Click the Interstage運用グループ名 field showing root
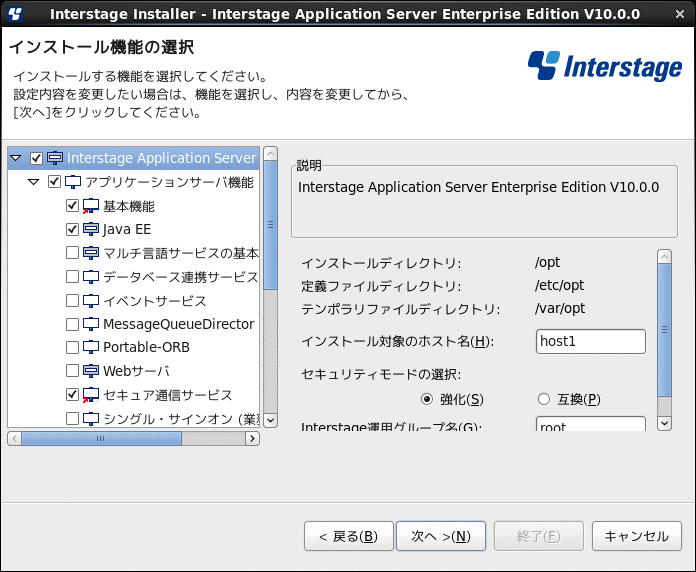696x572 pixels. pos(591,424)
